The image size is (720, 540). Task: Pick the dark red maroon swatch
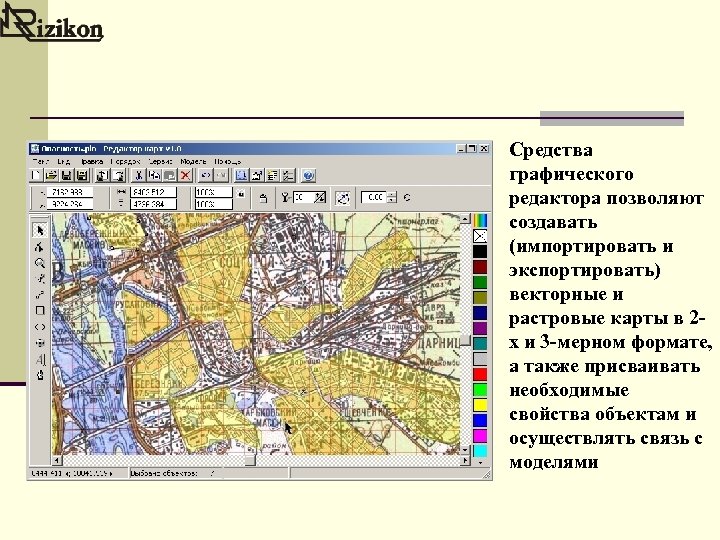coord(480,267)
